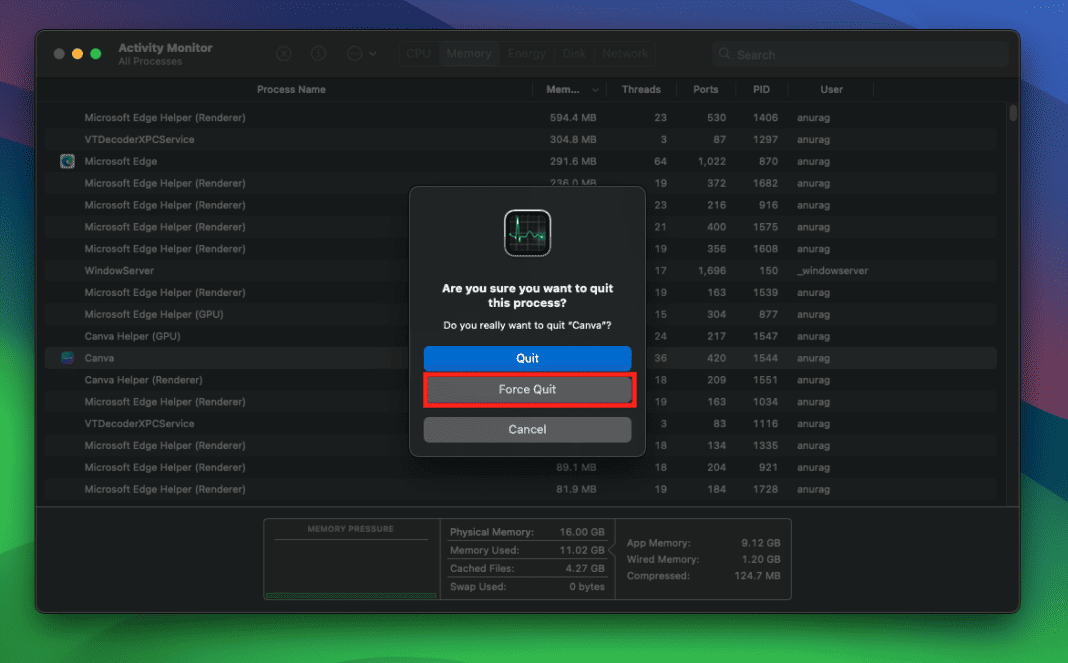Click the highlighted Force Quit button
Viewport: 1068px width, 663px height.
pos(527,389)
